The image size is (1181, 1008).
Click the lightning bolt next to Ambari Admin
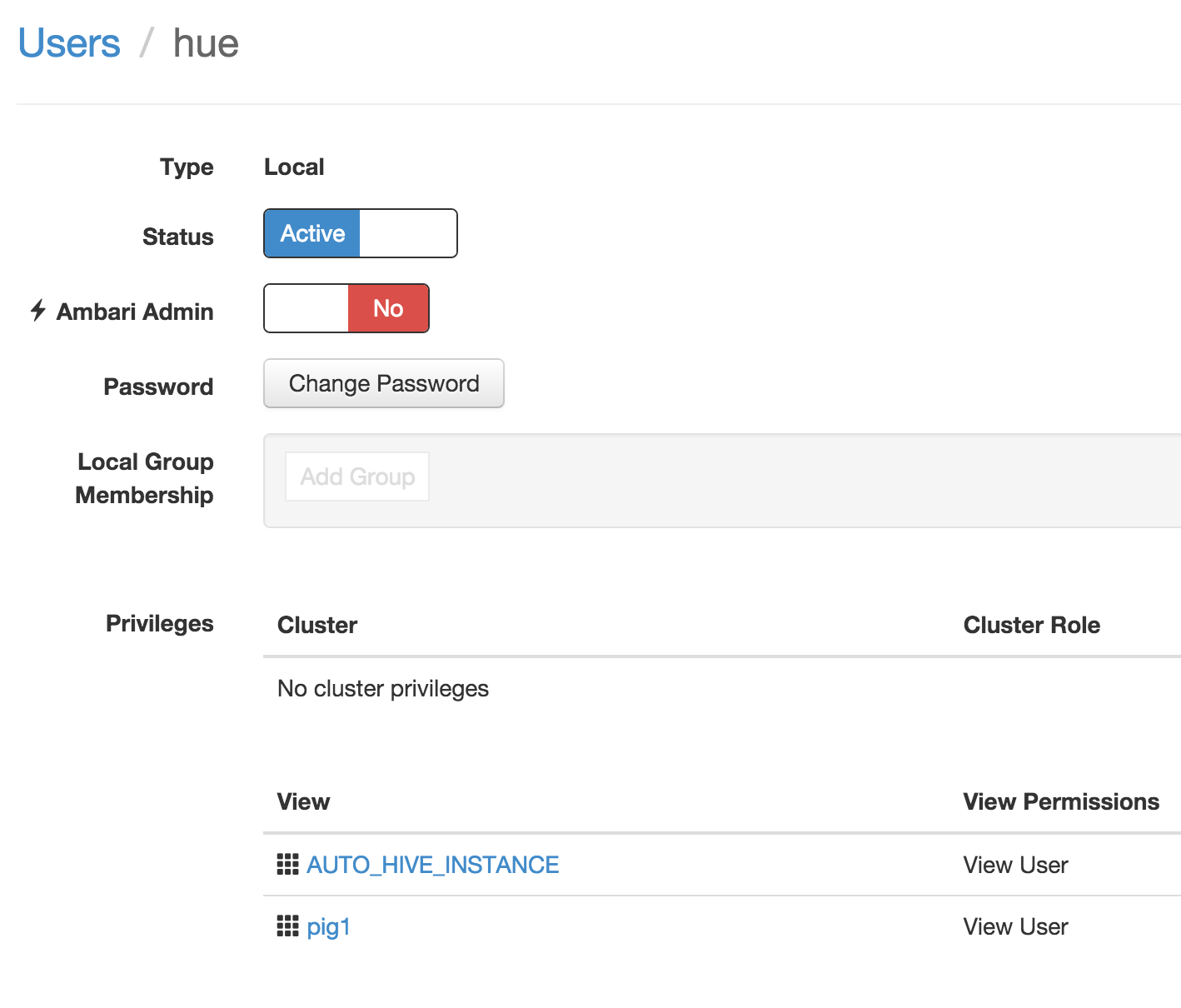point(37,311)
